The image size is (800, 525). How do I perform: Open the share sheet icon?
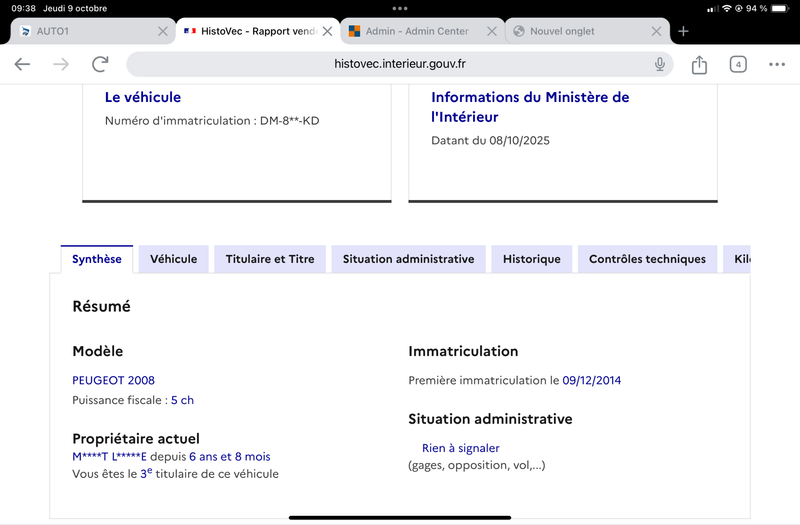pyautogui.click(x=699, y=65)
